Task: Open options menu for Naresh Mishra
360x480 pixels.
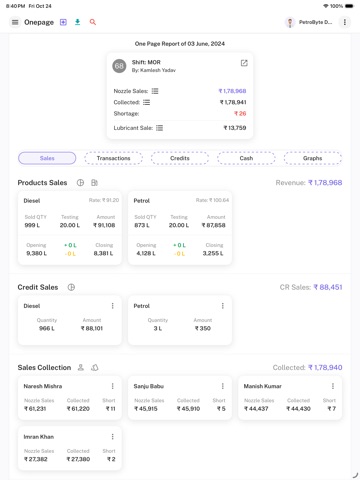Action: [x=113, y=386]
